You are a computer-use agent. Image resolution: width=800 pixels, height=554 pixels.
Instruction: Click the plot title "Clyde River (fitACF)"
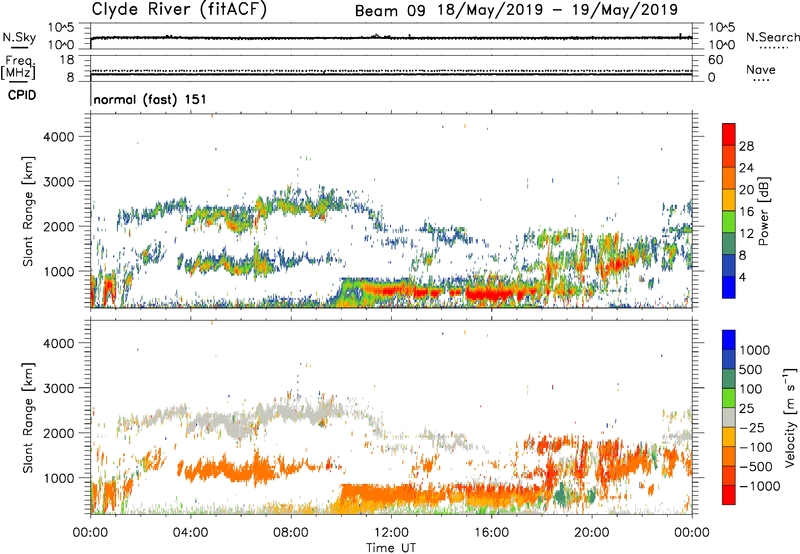(179, 9)
